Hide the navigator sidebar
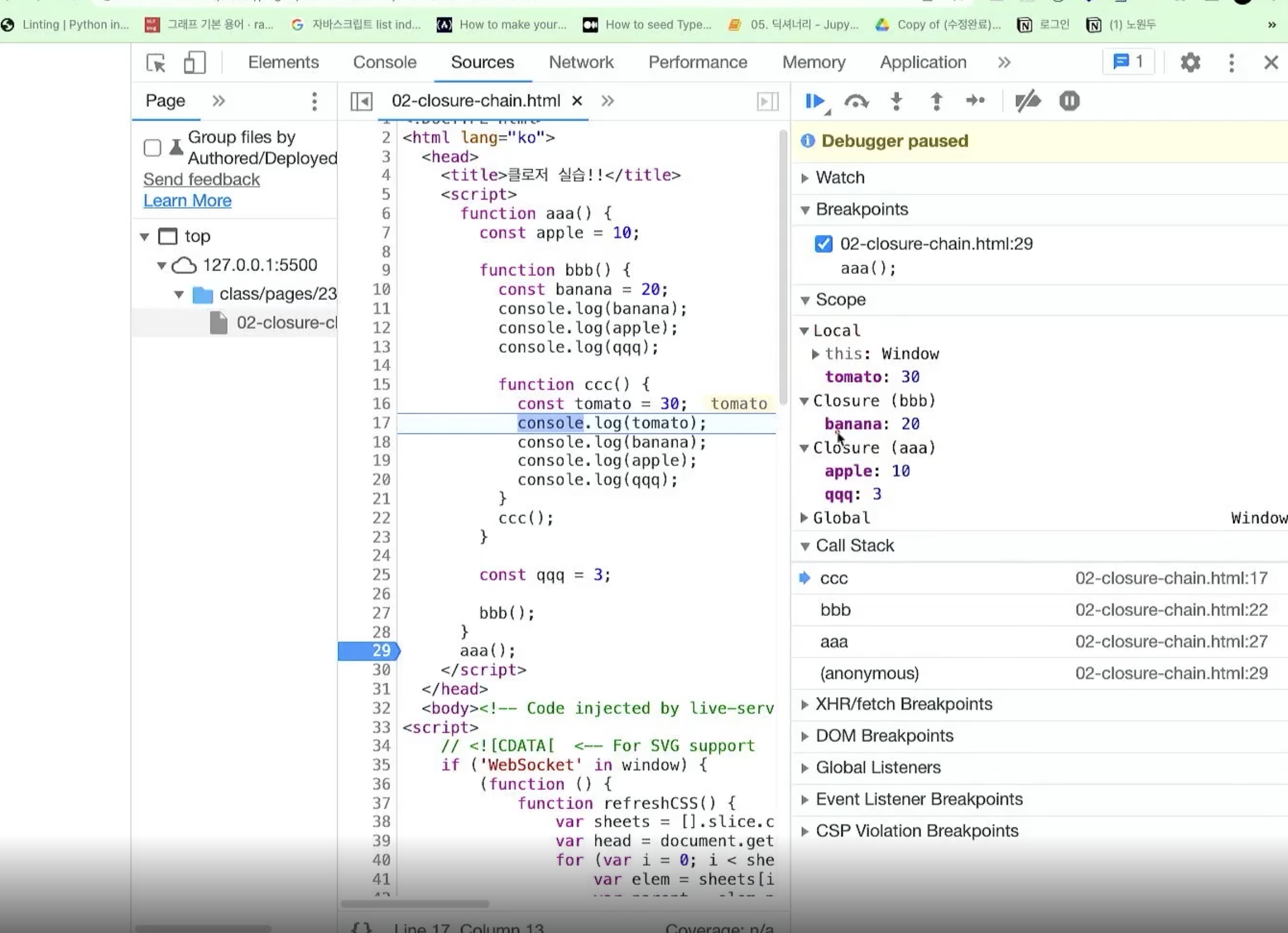The width and height of the screenshot is (1288, 933). (x=361, y=102)
